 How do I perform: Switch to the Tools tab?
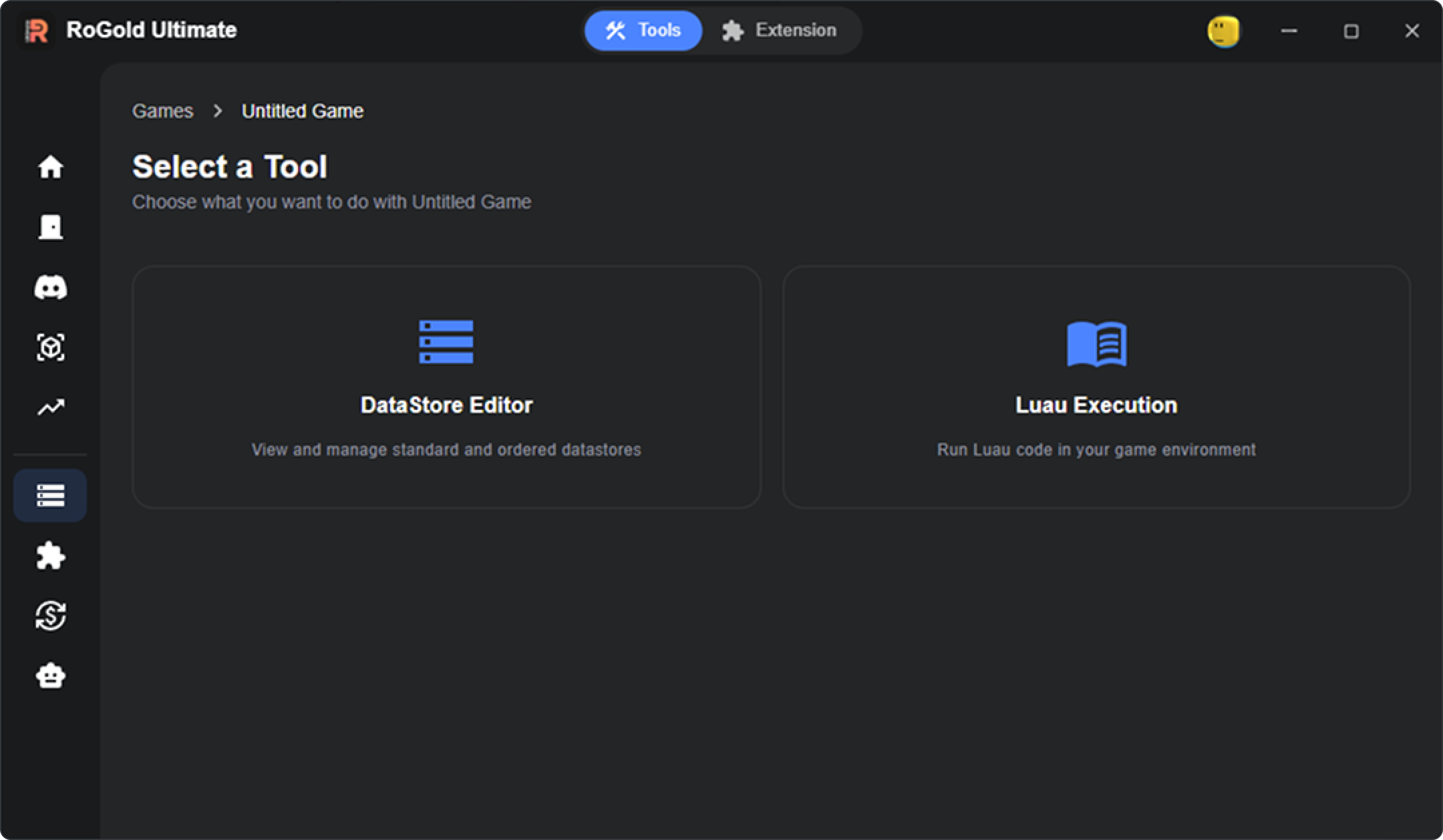pyautogui.click(x=643, y=31)
